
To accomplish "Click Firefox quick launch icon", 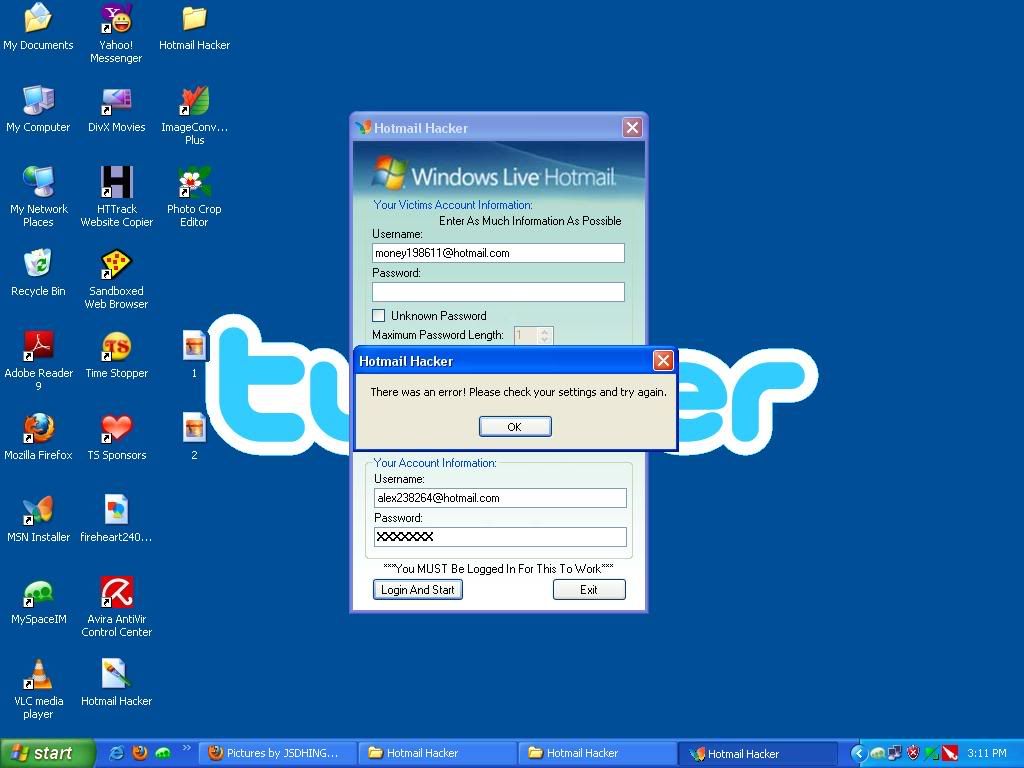I will tap(140, 753).
